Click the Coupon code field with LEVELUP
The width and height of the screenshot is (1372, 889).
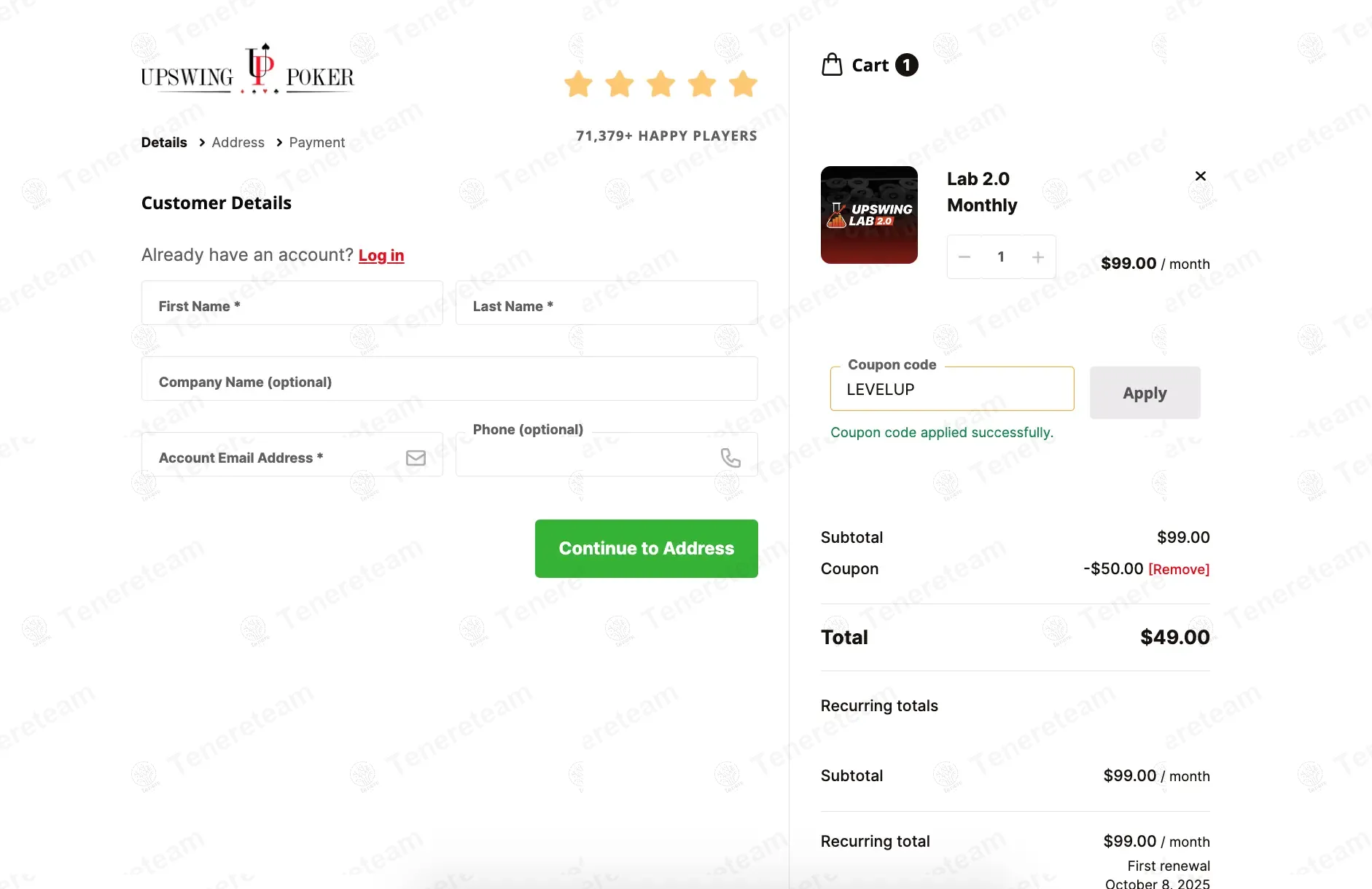(x=952, y=389)
